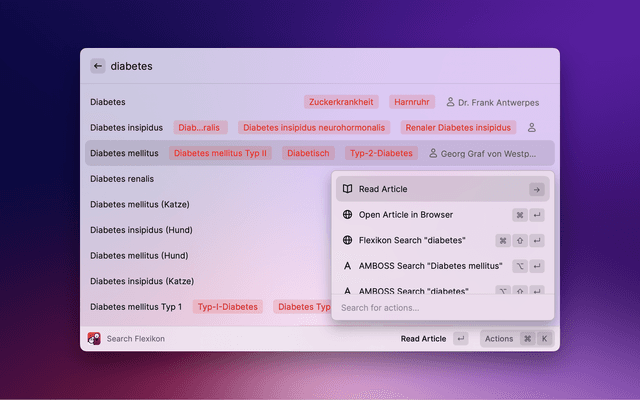Select the Flexikon Search "diabetes" action

tap(410, 241)
